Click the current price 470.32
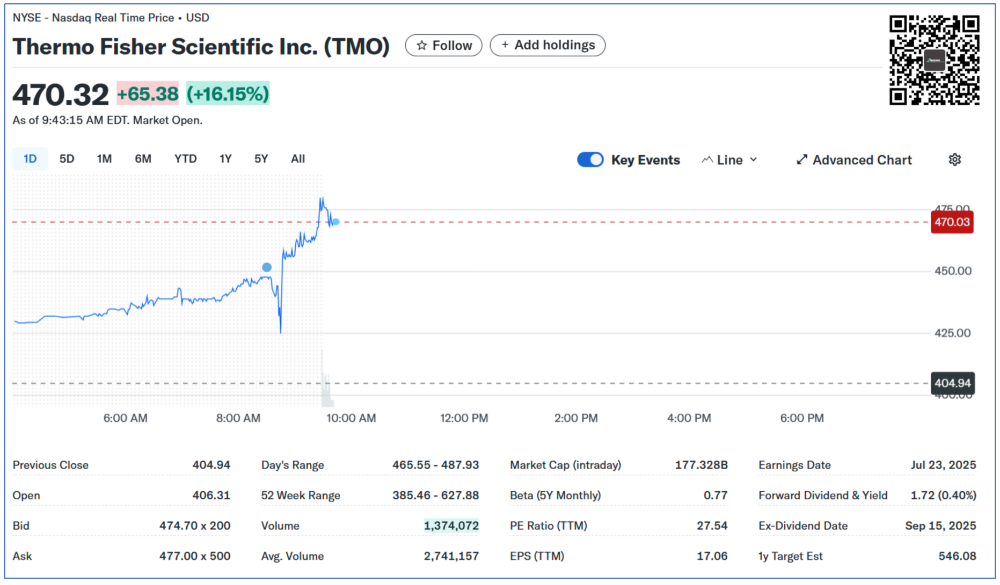 pyautogui.click(x=61, y=95)
